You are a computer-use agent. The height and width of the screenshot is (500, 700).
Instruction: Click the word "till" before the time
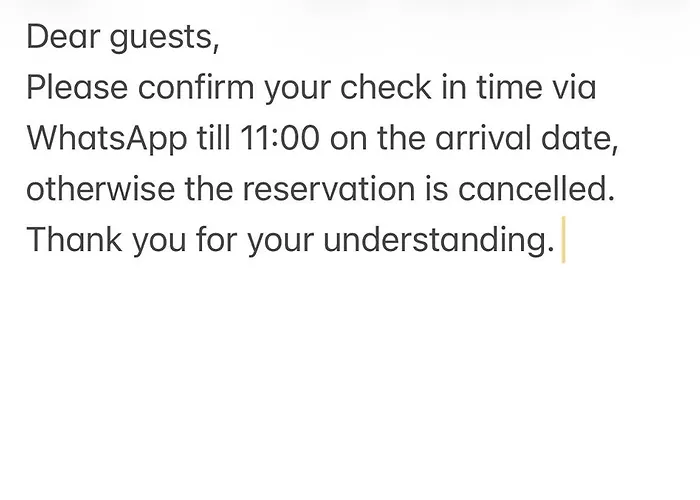[214, 138]
